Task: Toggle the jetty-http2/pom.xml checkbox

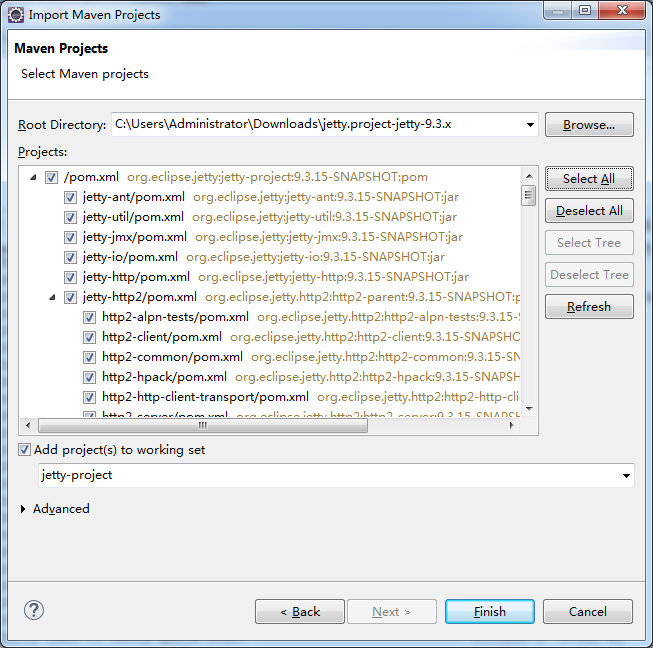Action: point(70,297)
